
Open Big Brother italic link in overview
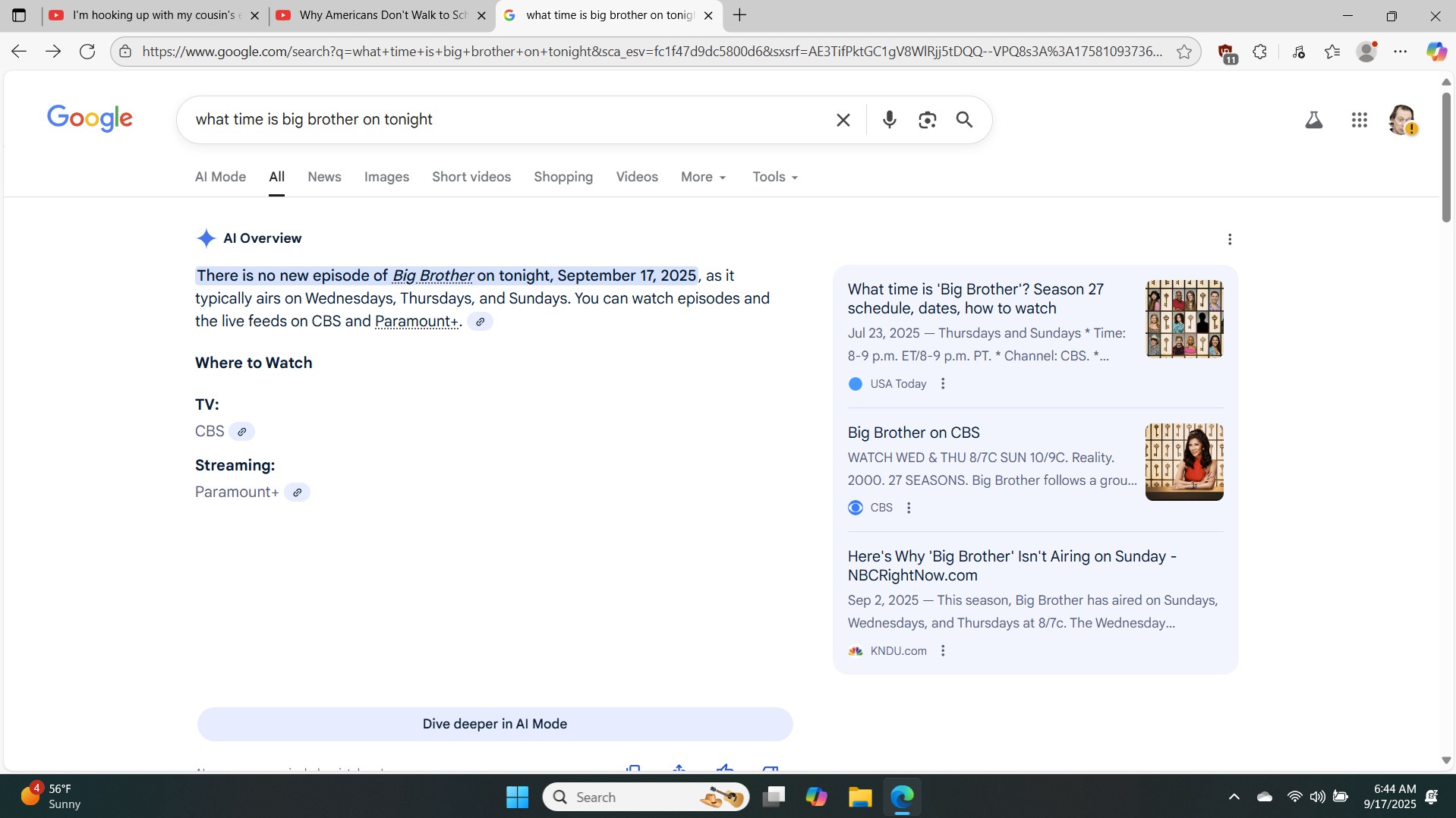pos(433,276)
